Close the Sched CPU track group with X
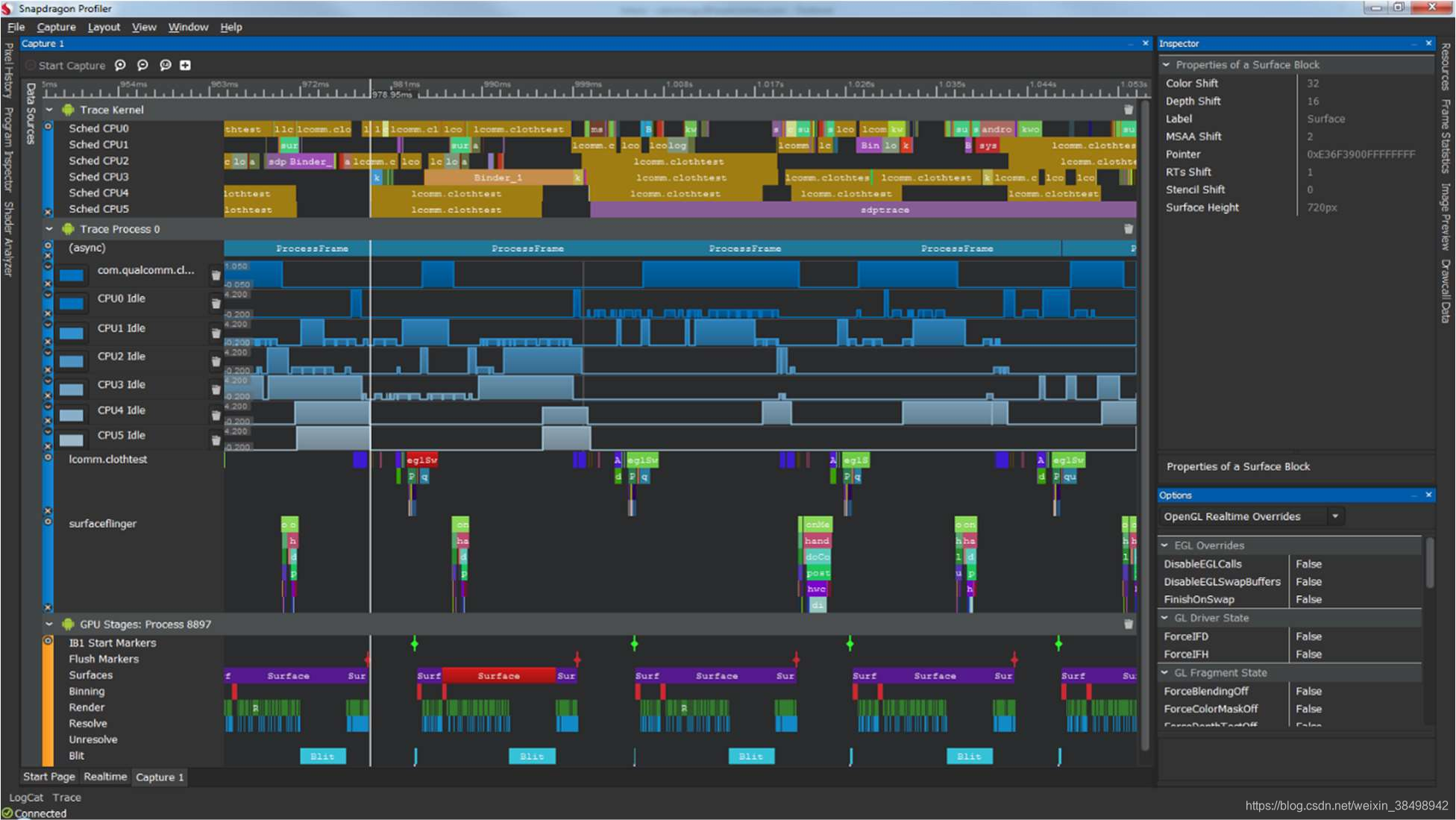 [48, 212]
